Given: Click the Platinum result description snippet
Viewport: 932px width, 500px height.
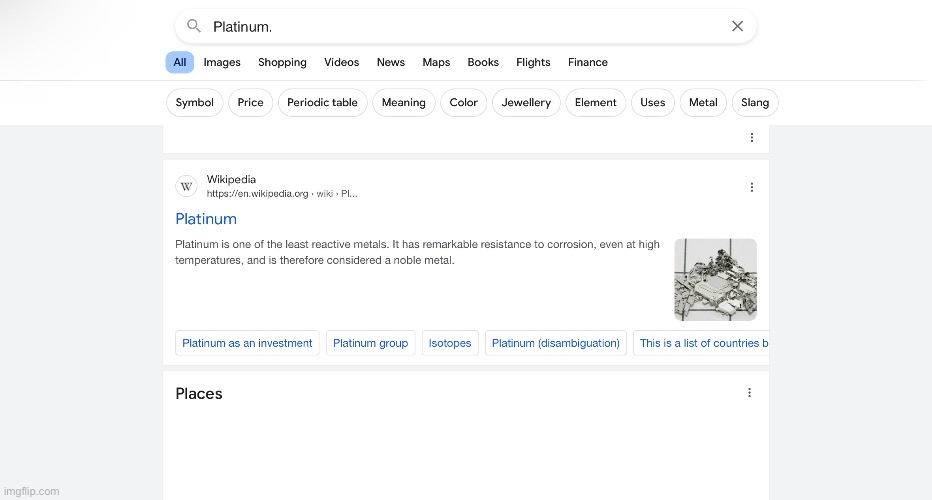Looking at the screenshot, I should point(417,252).
